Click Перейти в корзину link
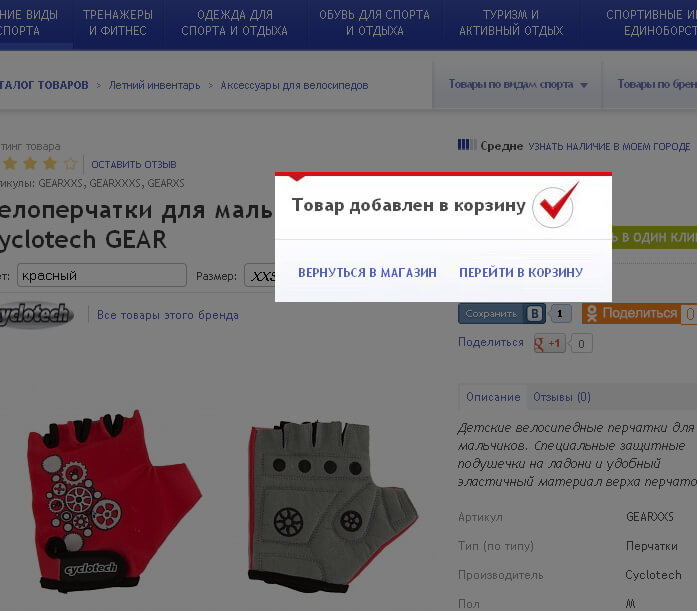 coord(521,272)
